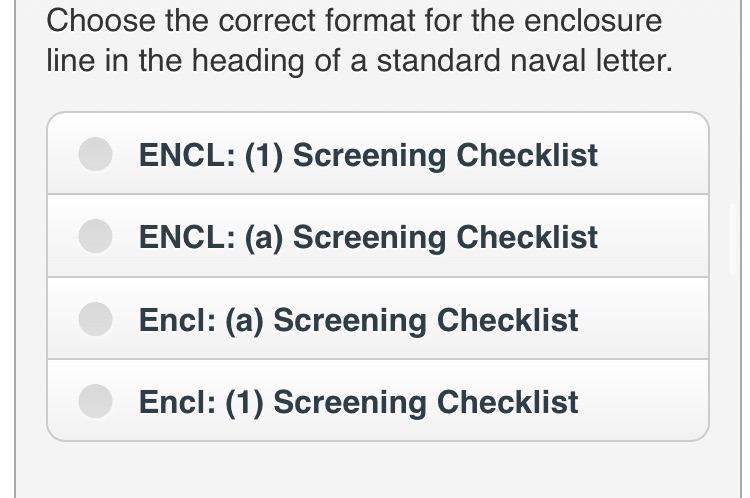The image size is (750, 498).
Task: Click word 'Screening' in lowercase Encl (1) option
Action: (x=350, y=402)
